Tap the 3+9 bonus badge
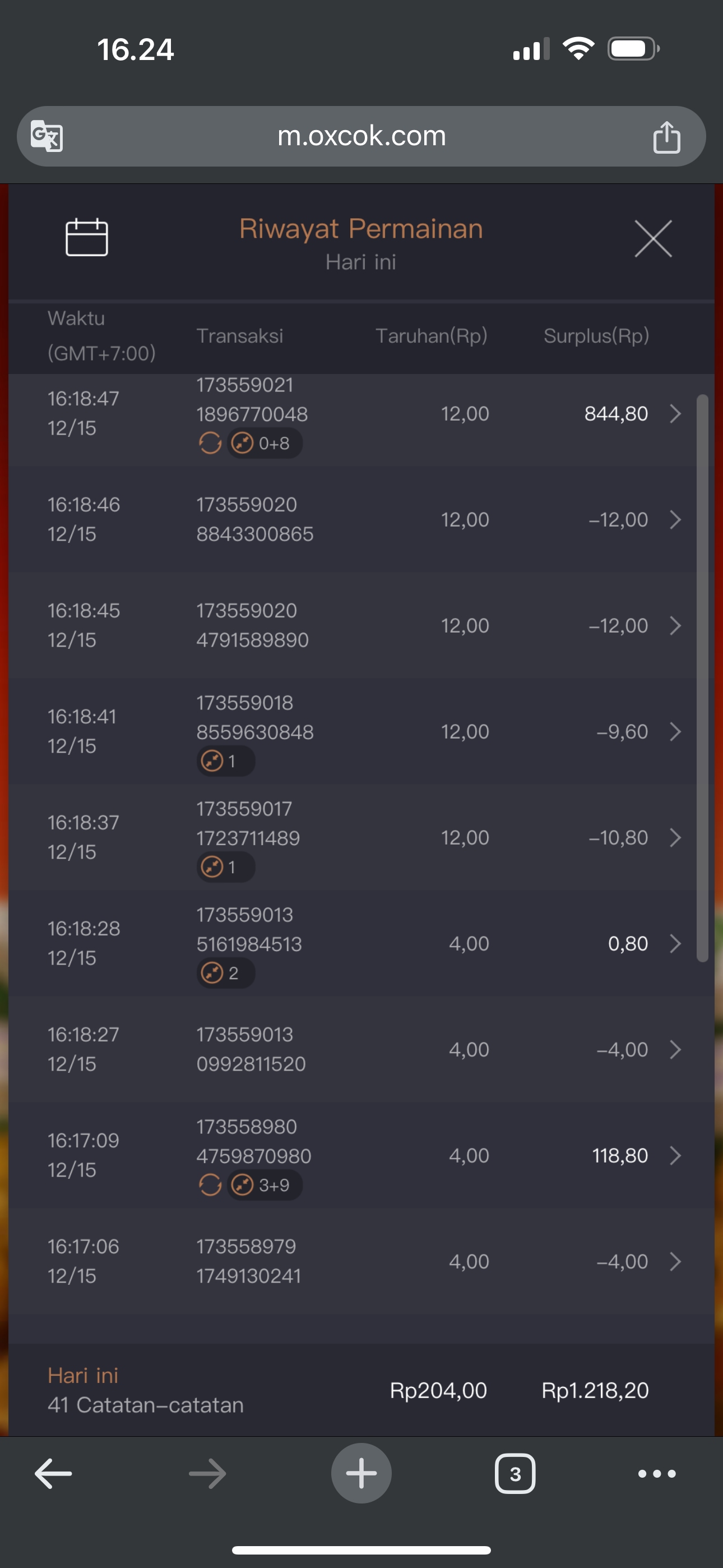The height and width of the screenshot is (1568, 723). [x=265, y=1185]
